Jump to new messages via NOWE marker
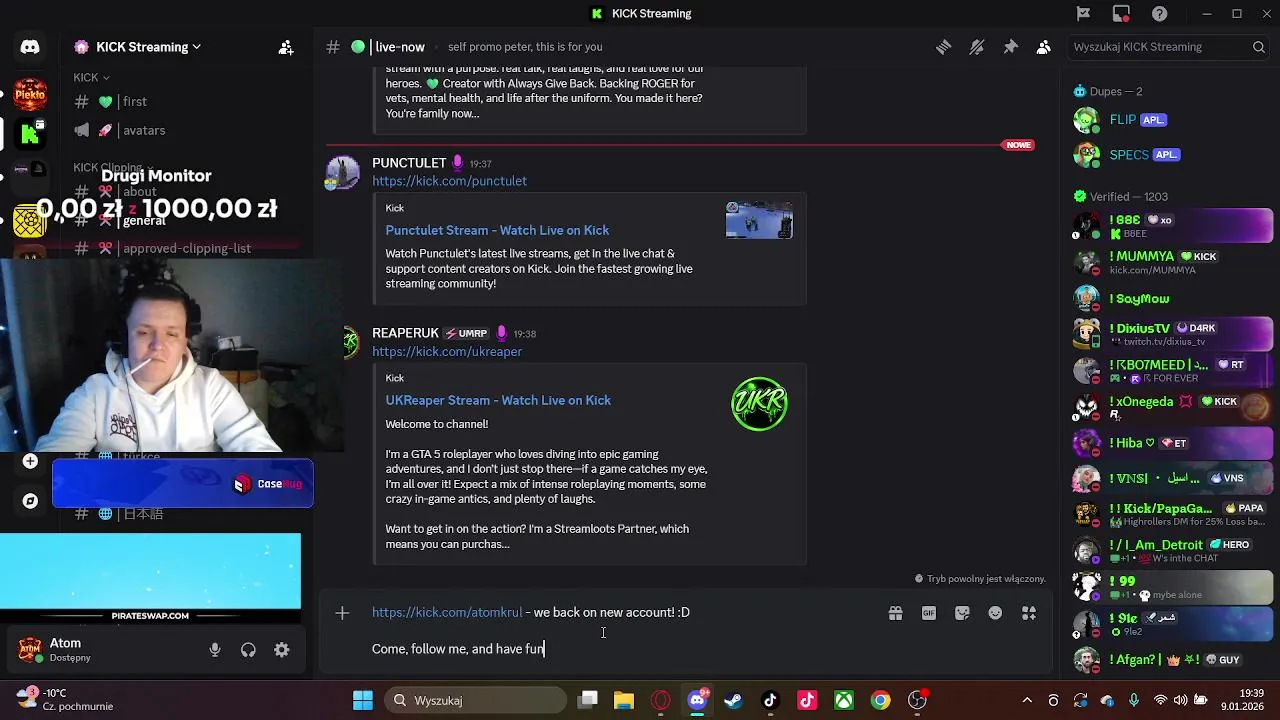The image size is (1280, 720). pos(1018,145)
